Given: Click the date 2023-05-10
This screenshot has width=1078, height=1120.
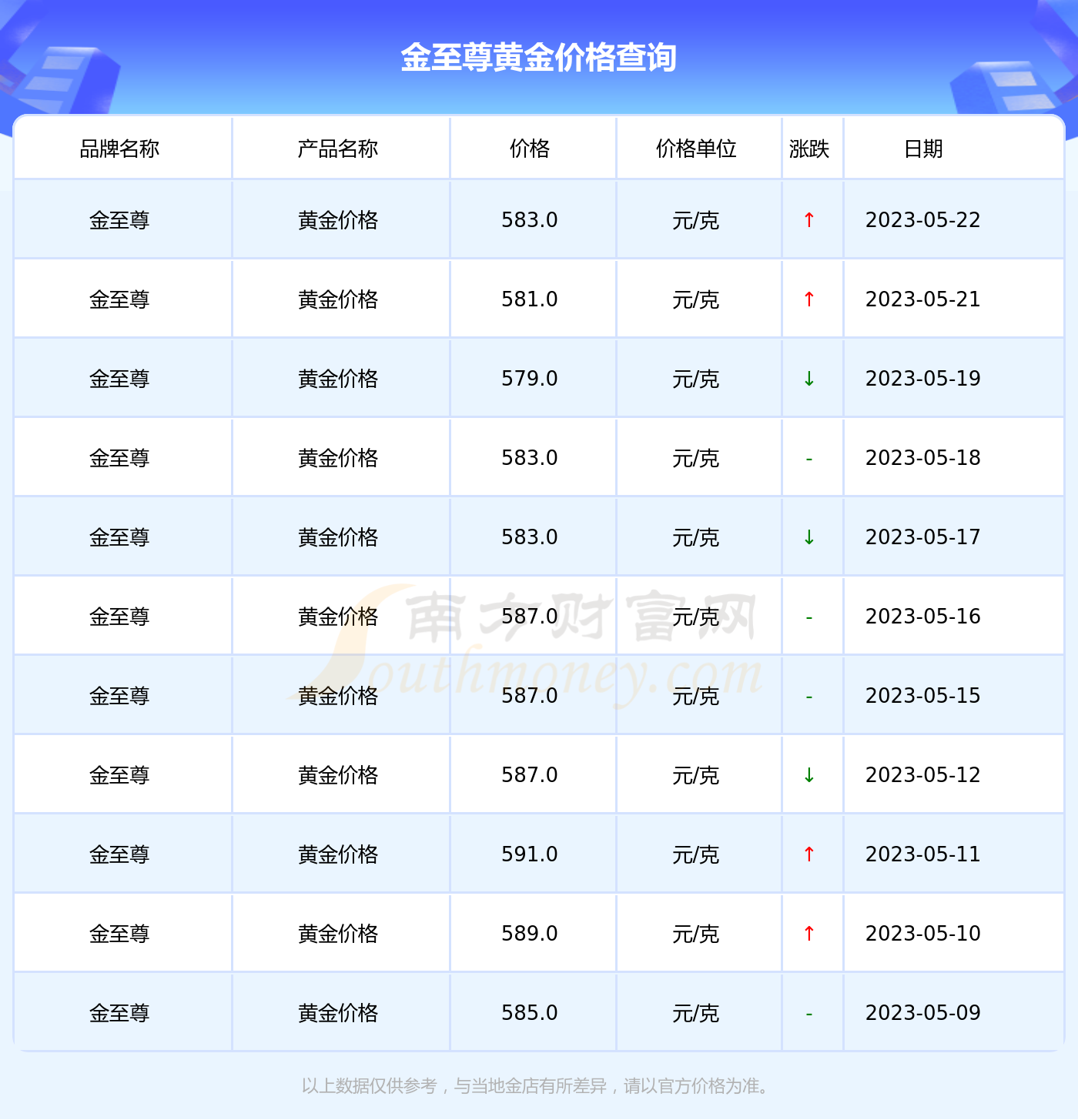Looking at the screenshot, I should 923,934.
